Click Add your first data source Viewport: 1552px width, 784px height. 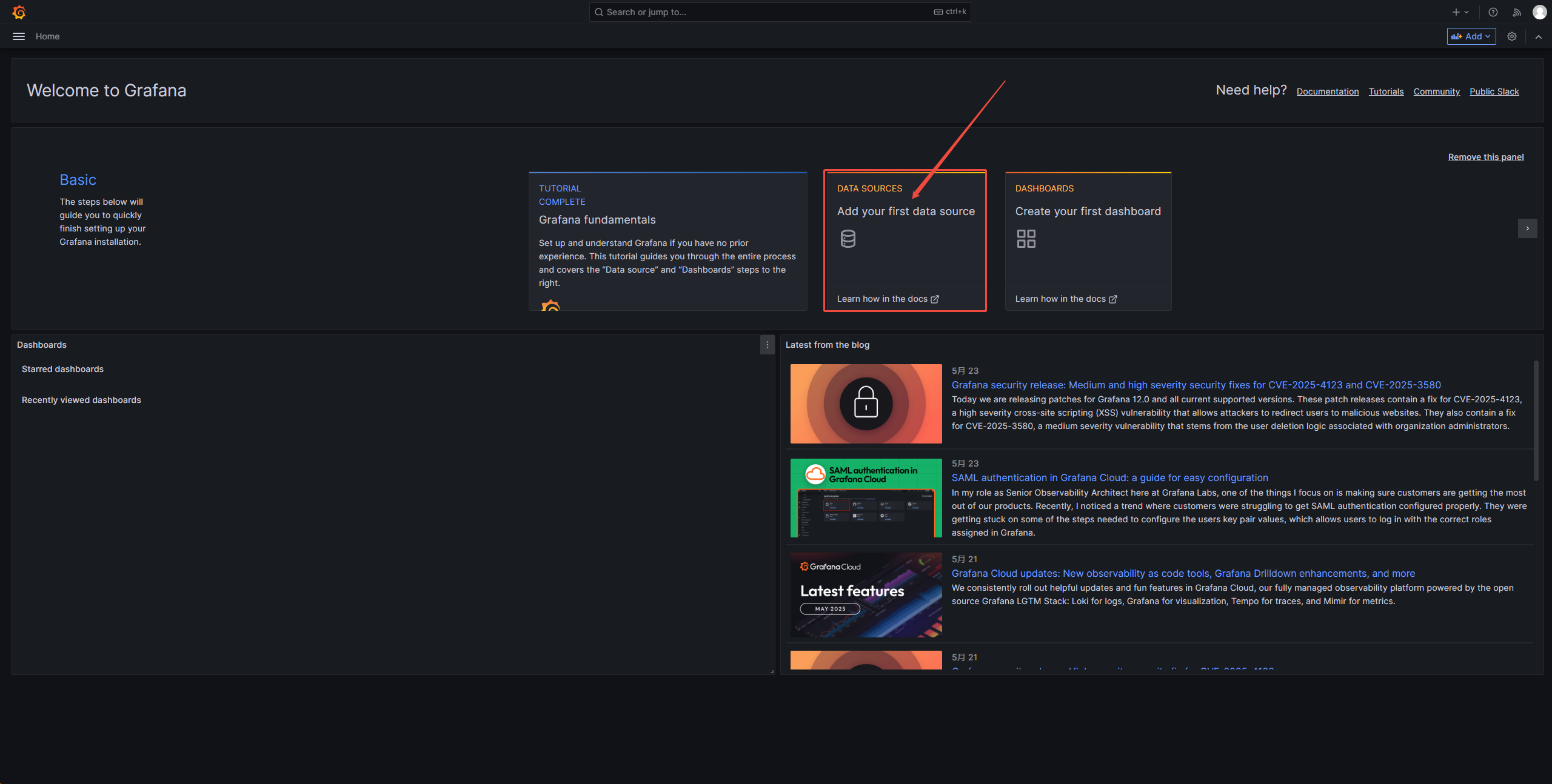coord(906,211)
